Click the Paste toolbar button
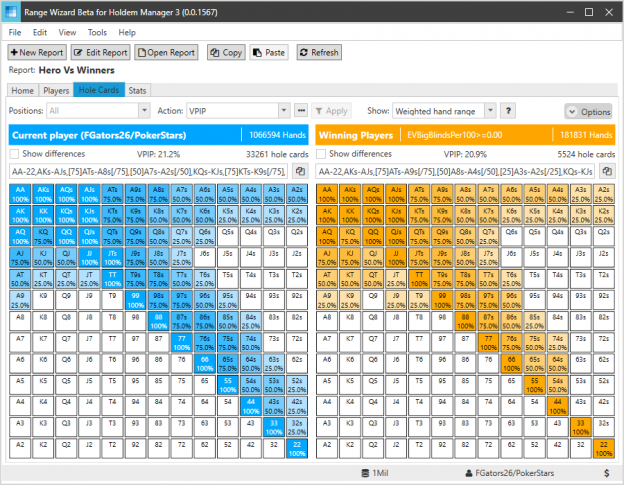 point(269,53)
